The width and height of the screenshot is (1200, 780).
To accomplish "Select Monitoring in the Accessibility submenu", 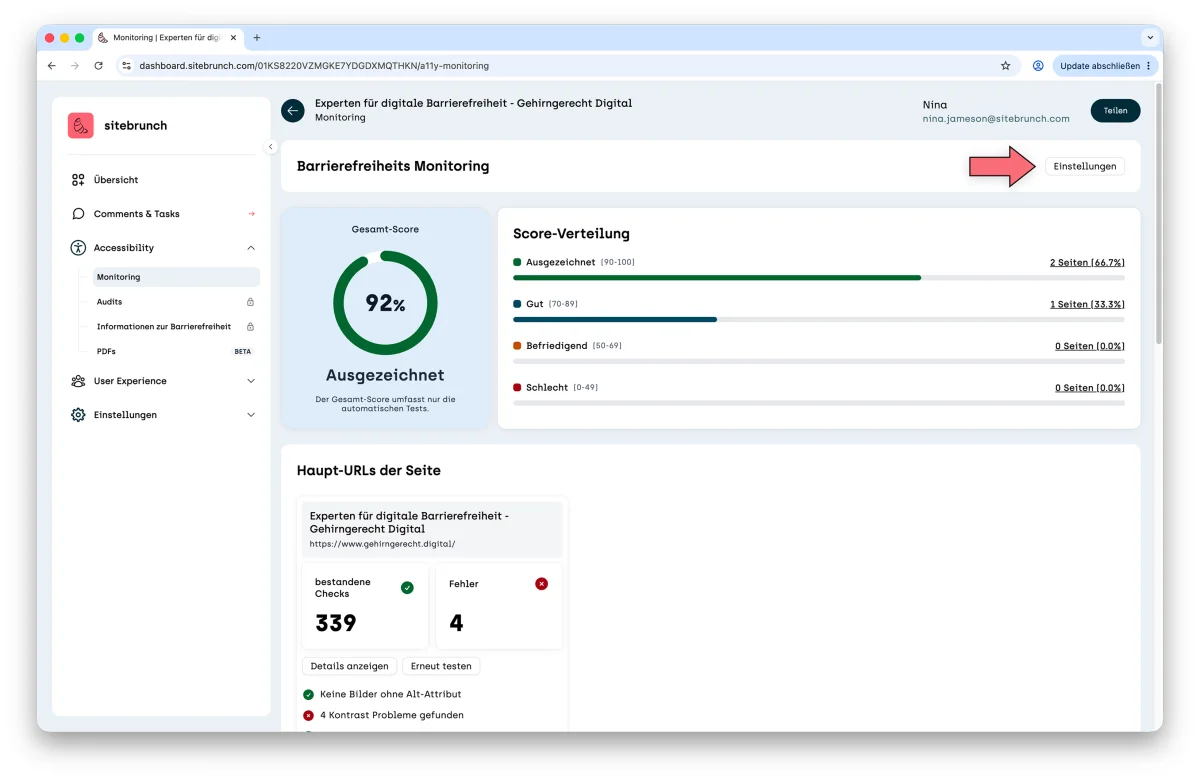I will 176,277.
